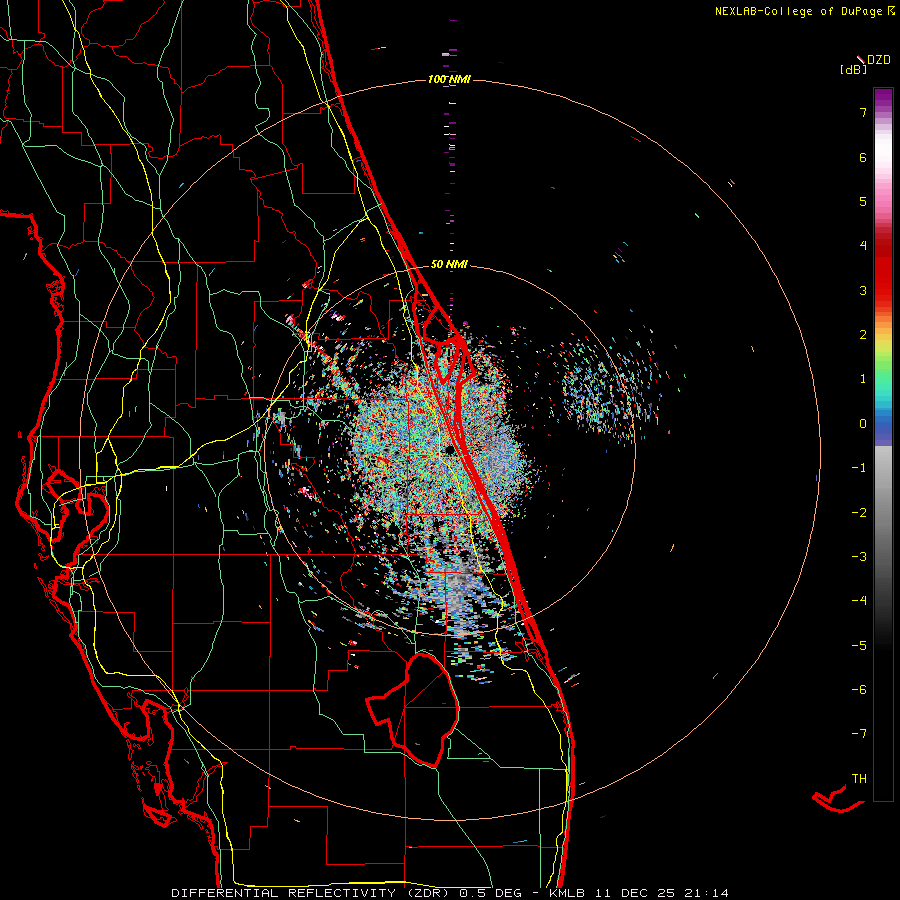Click the vertical ZDR color scale bar
The height and width of the screenshot is (900, 900).
pyautogui.click(x=883, y=444)
